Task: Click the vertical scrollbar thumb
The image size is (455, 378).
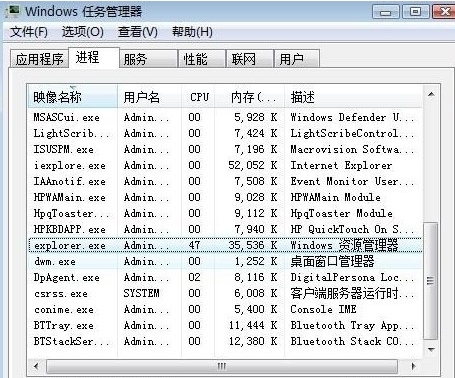Action: coord(431,281)
